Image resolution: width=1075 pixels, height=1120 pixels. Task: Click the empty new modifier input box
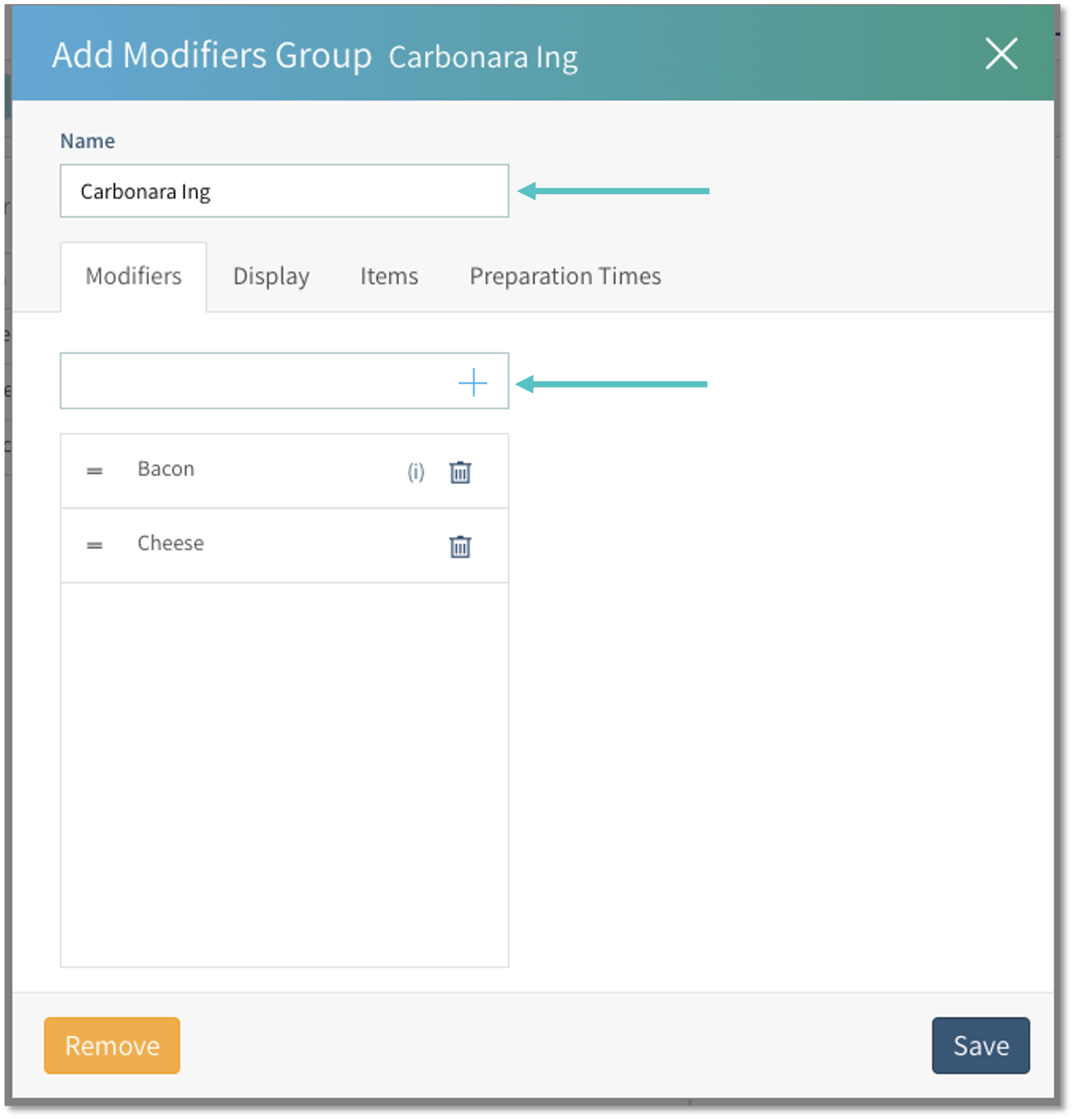coord(257,381)
